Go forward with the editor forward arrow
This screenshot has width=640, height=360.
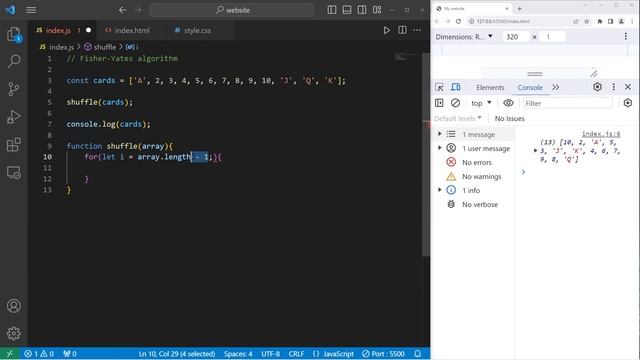coord(138,10)
